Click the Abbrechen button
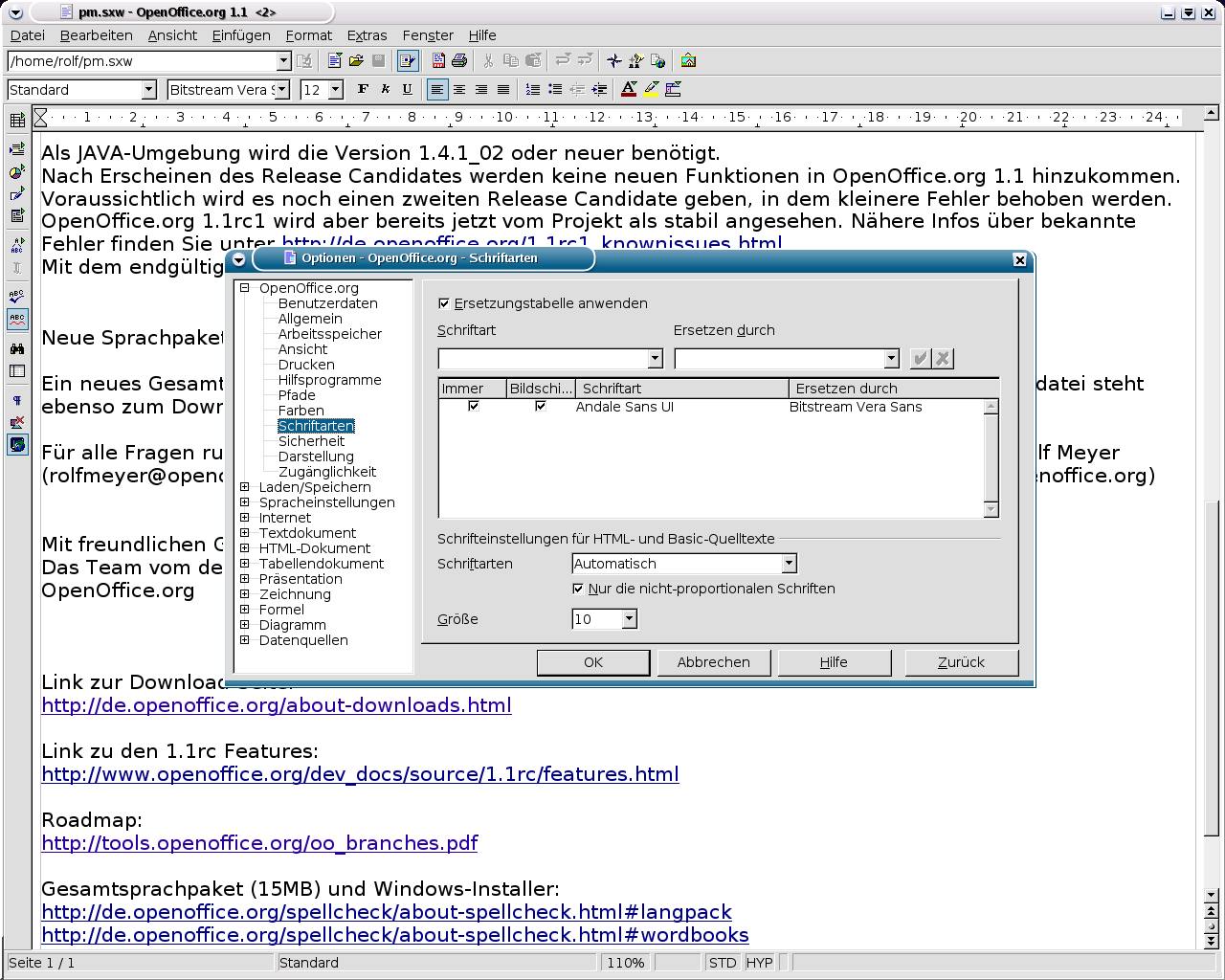Viewport: 1225px width, 980px height. click(x=713, y=662)
